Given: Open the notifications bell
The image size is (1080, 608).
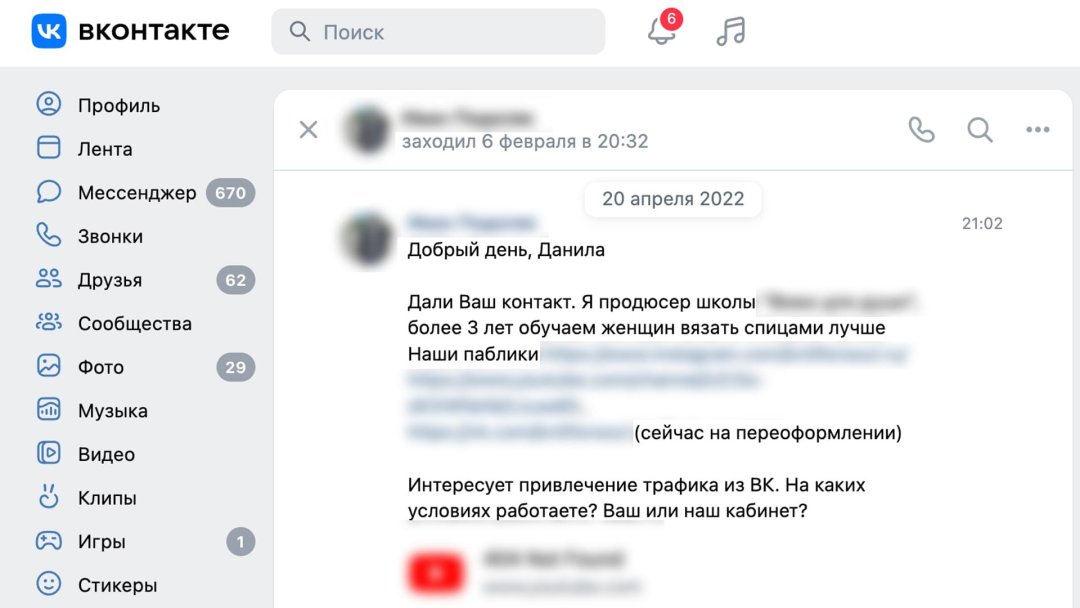Looking at the screenshot, I should point(662,30).
